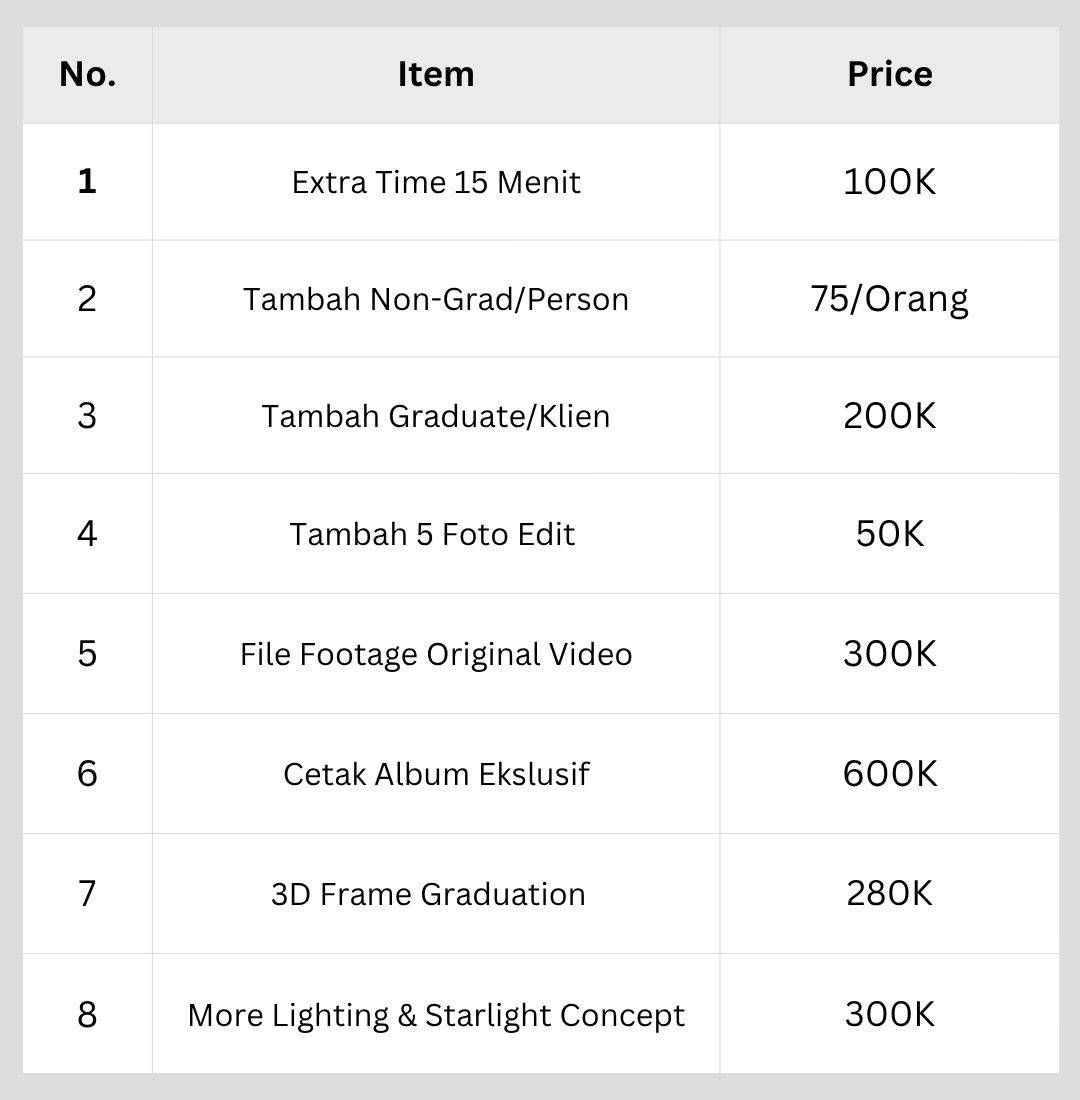Select 'Tambah Non-Grad/Person' item text
Screen dimensions: 1080x1100
(x=436, y=299)
